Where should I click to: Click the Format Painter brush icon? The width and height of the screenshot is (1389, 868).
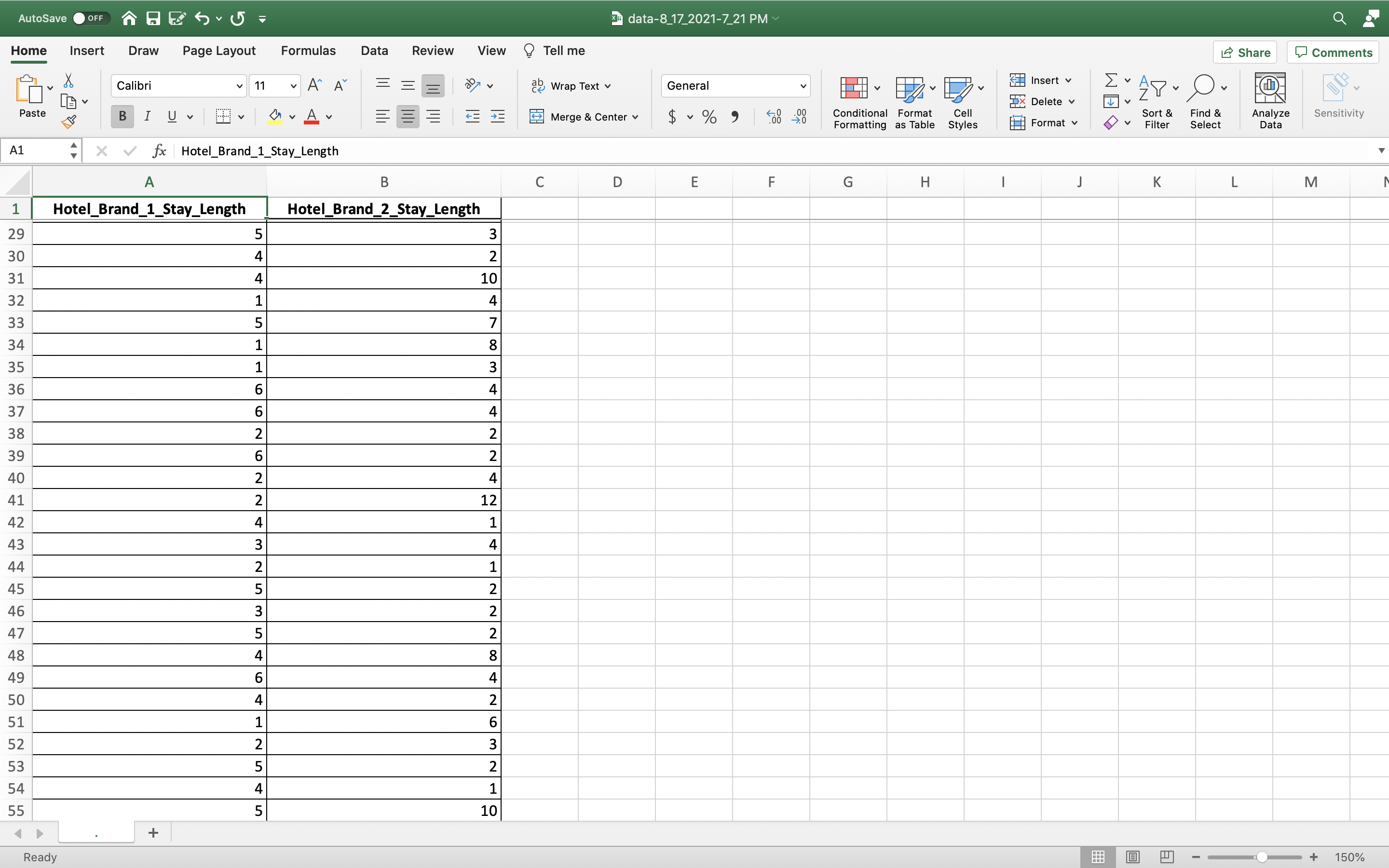coord(69,122)
